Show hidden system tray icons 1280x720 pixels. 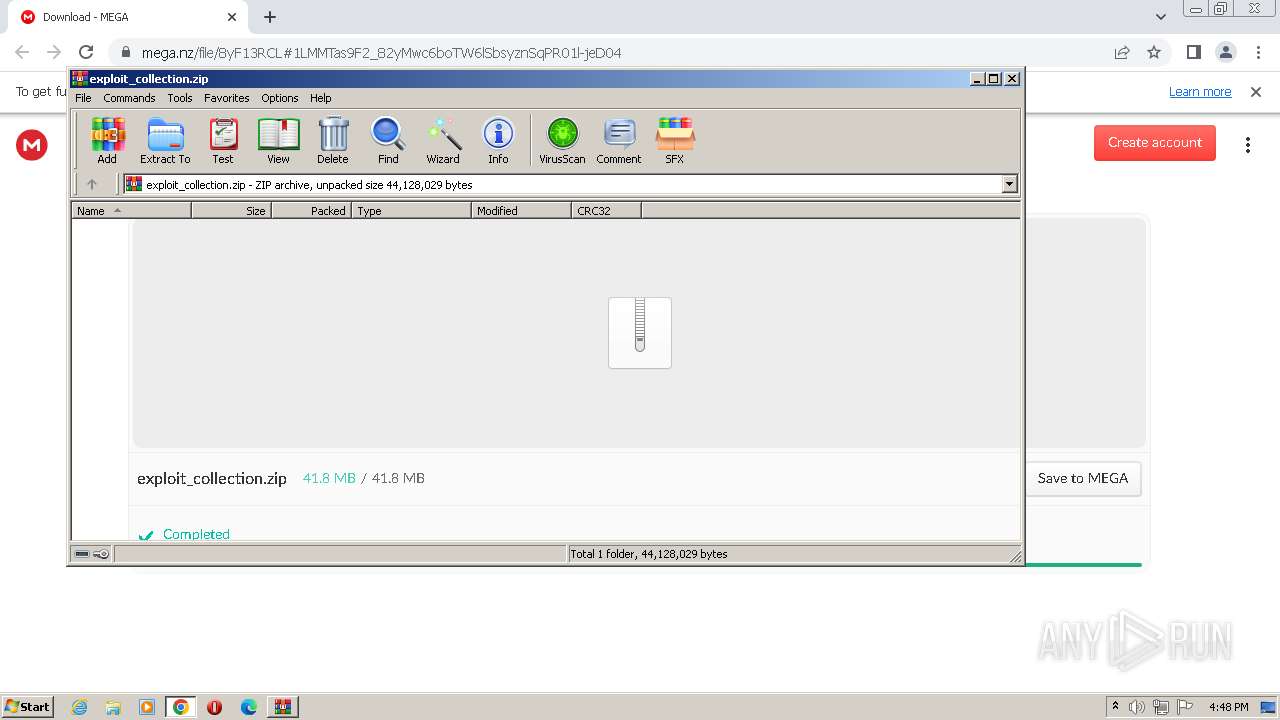1115,707
